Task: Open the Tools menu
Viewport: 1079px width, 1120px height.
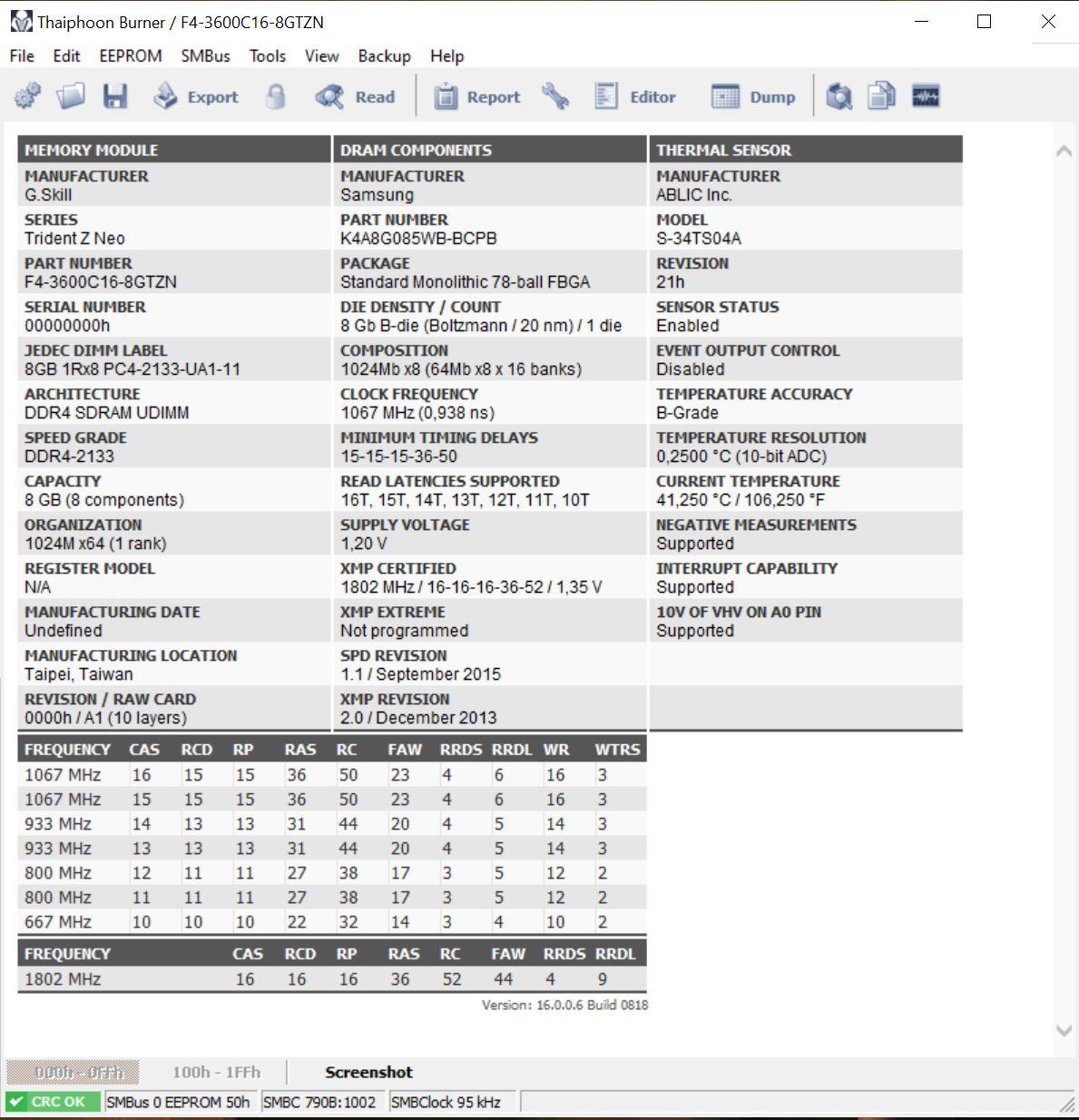Action: 268,55
